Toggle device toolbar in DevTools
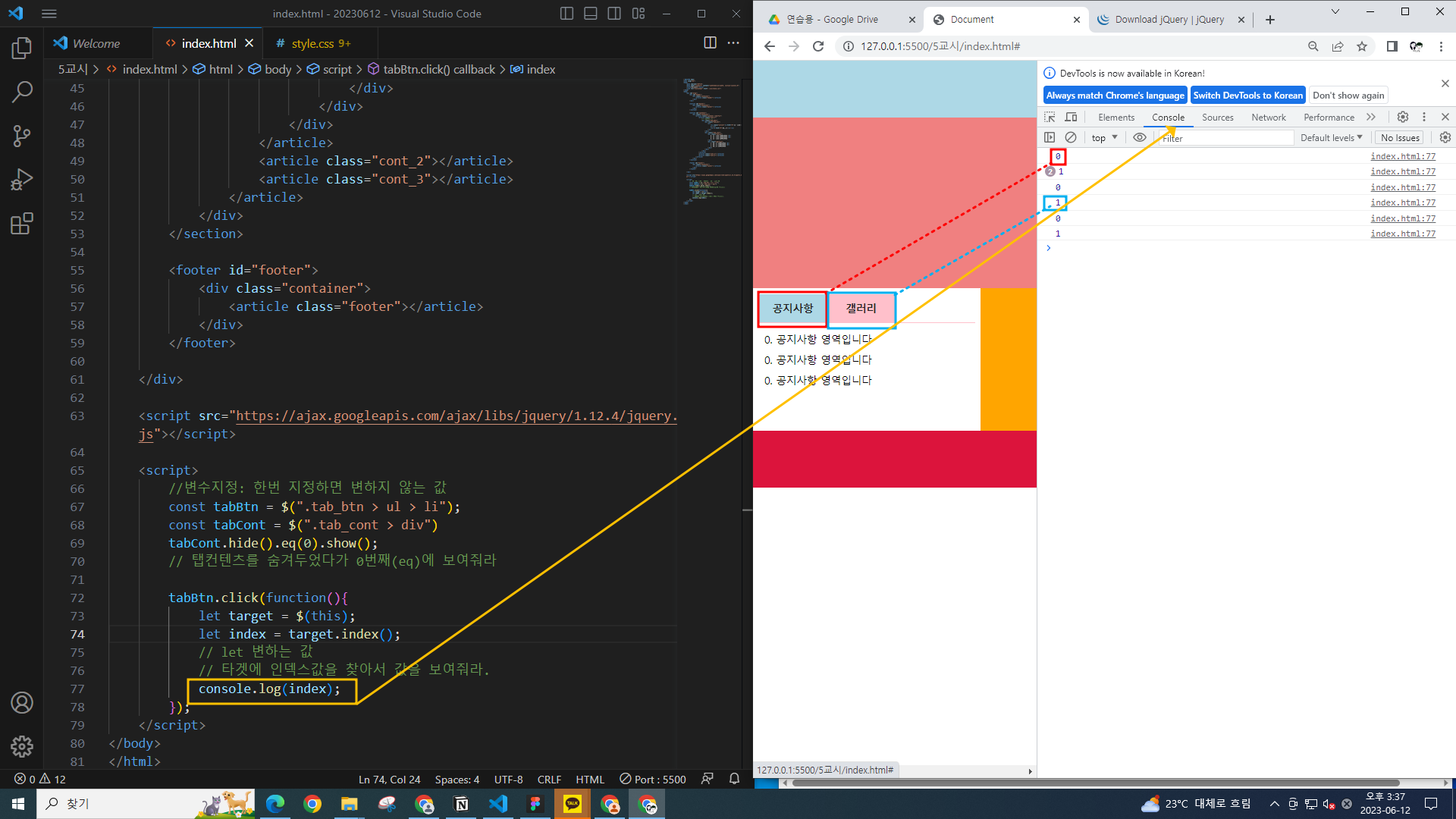The height and width of the screenshot is (819, 1456). 1071,117
